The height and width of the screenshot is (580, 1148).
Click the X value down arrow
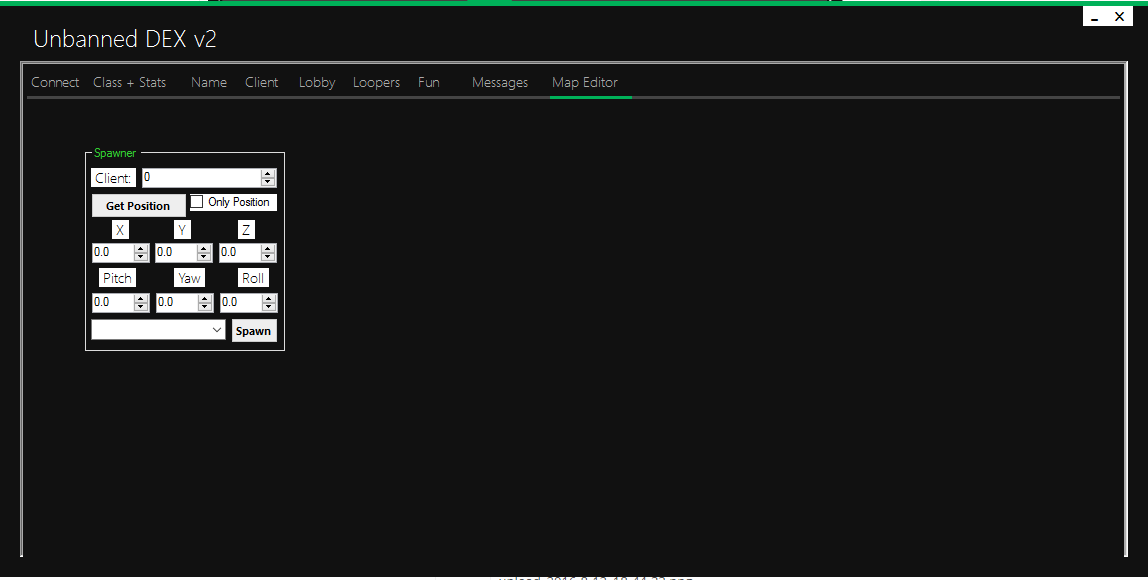click(140, 257)
